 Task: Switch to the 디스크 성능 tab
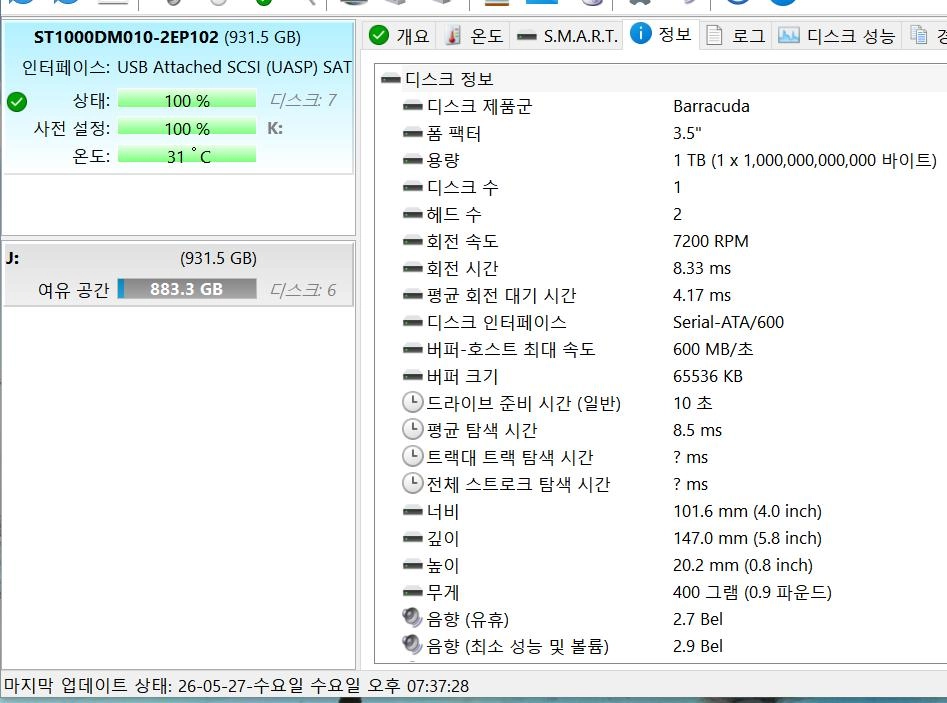[836, 36]
